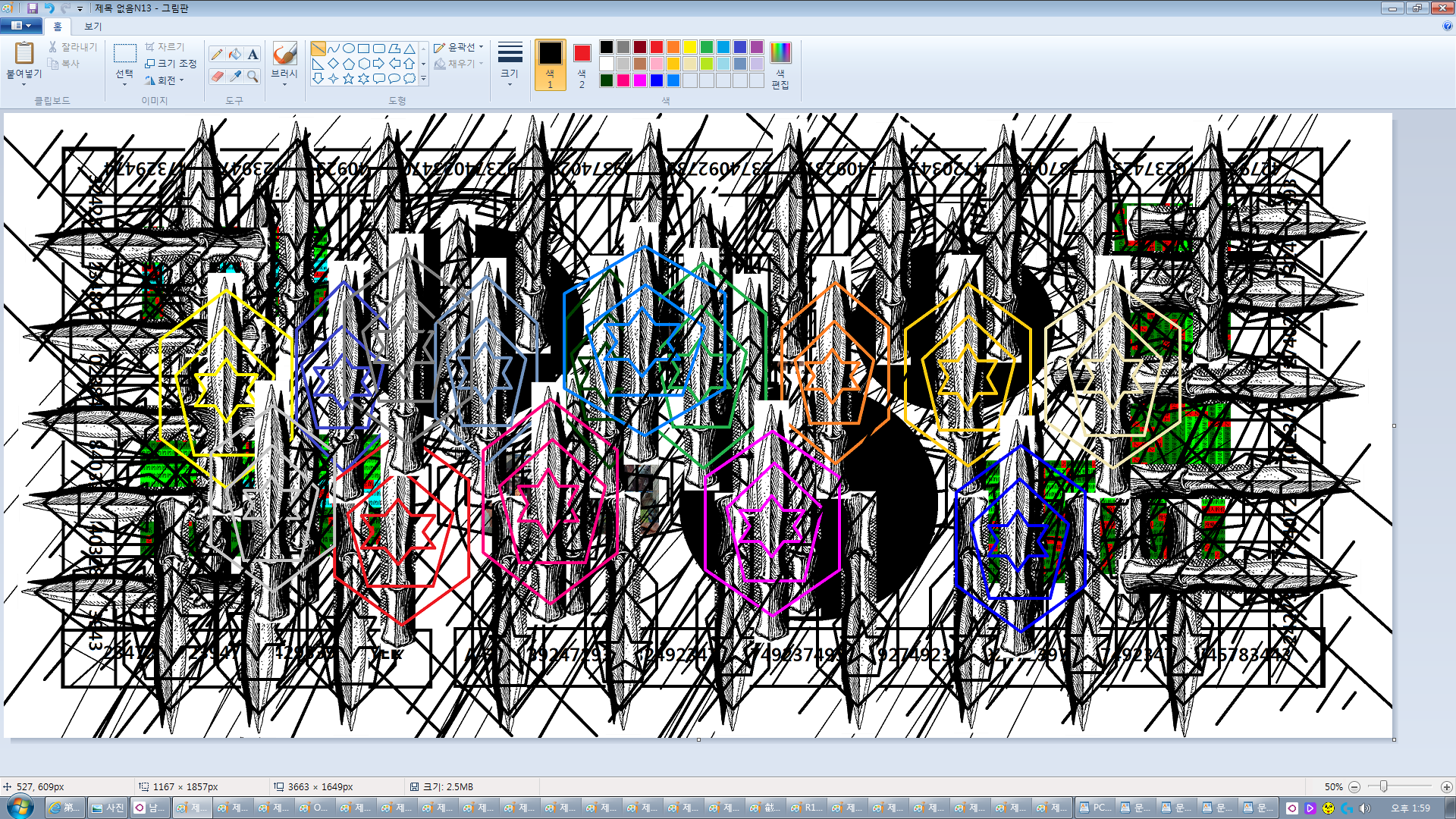Select the Fill with color bucket tool
The width and height of the screenshot is (1456, 819).
(235, 54)
